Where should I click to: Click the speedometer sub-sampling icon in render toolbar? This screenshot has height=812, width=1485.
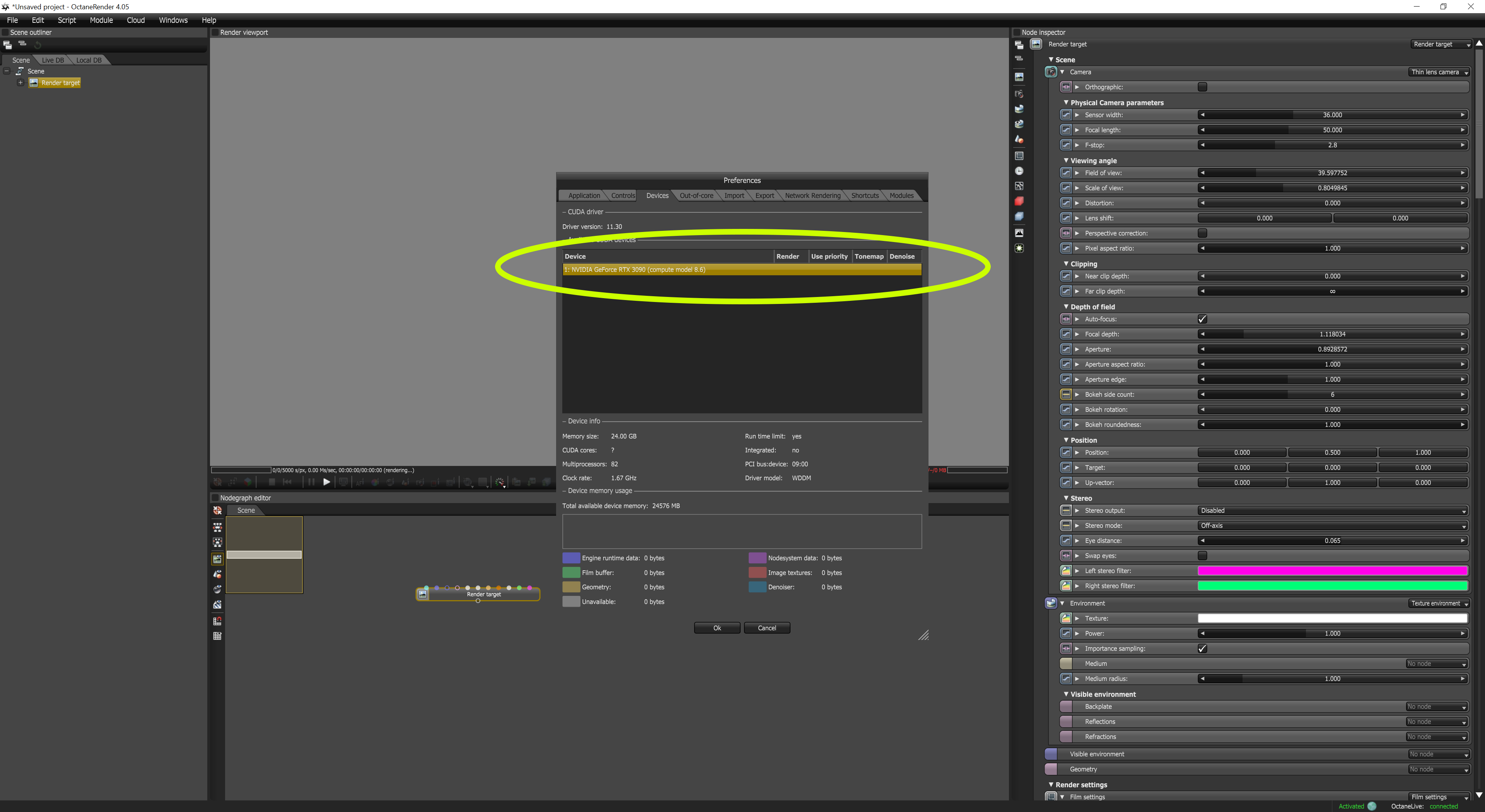pyautogui.click(x=499, y=482)
